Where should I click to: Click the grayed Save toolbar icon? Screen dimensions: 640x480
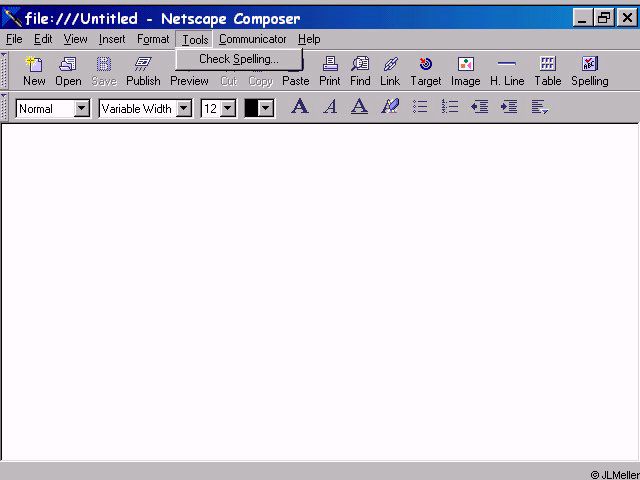(x=104, y=71)
